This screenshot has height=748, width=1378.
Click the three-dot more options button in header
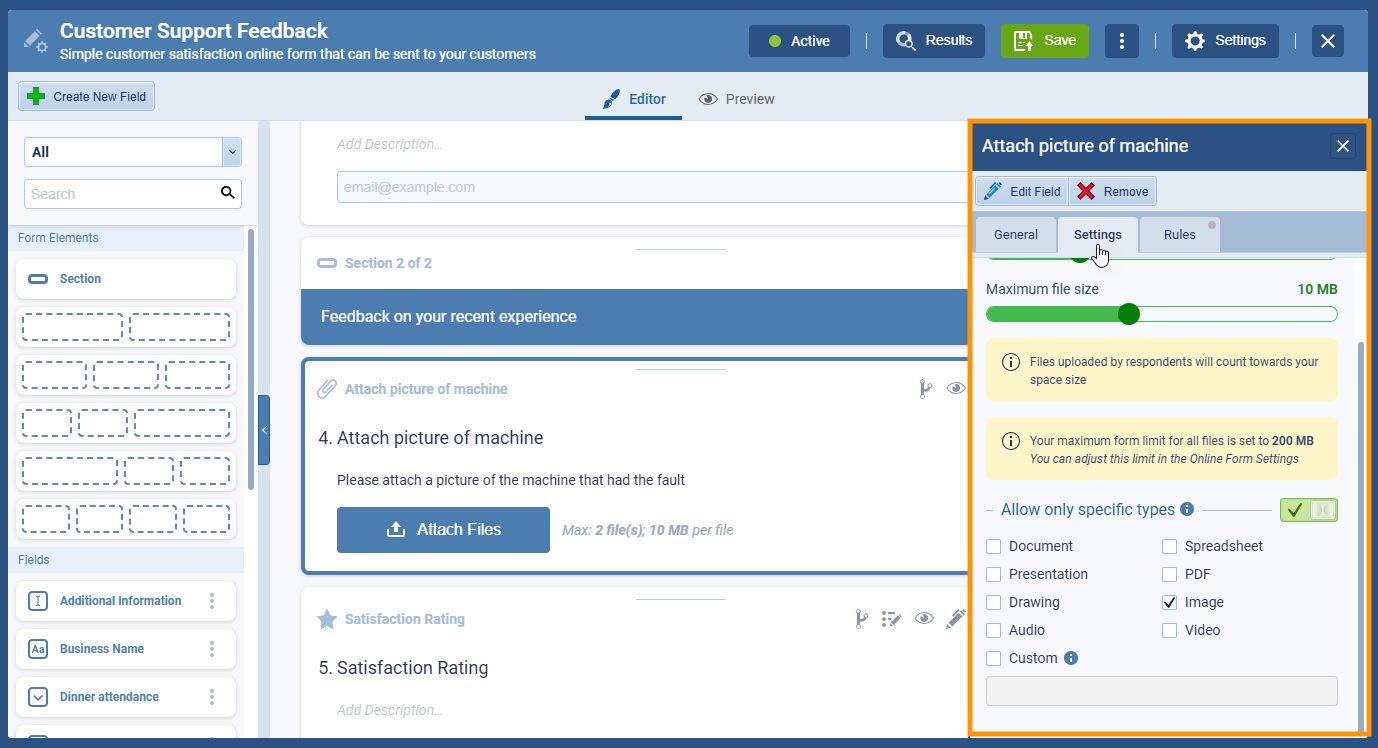pyautogui.click(x=1122, y=41)
